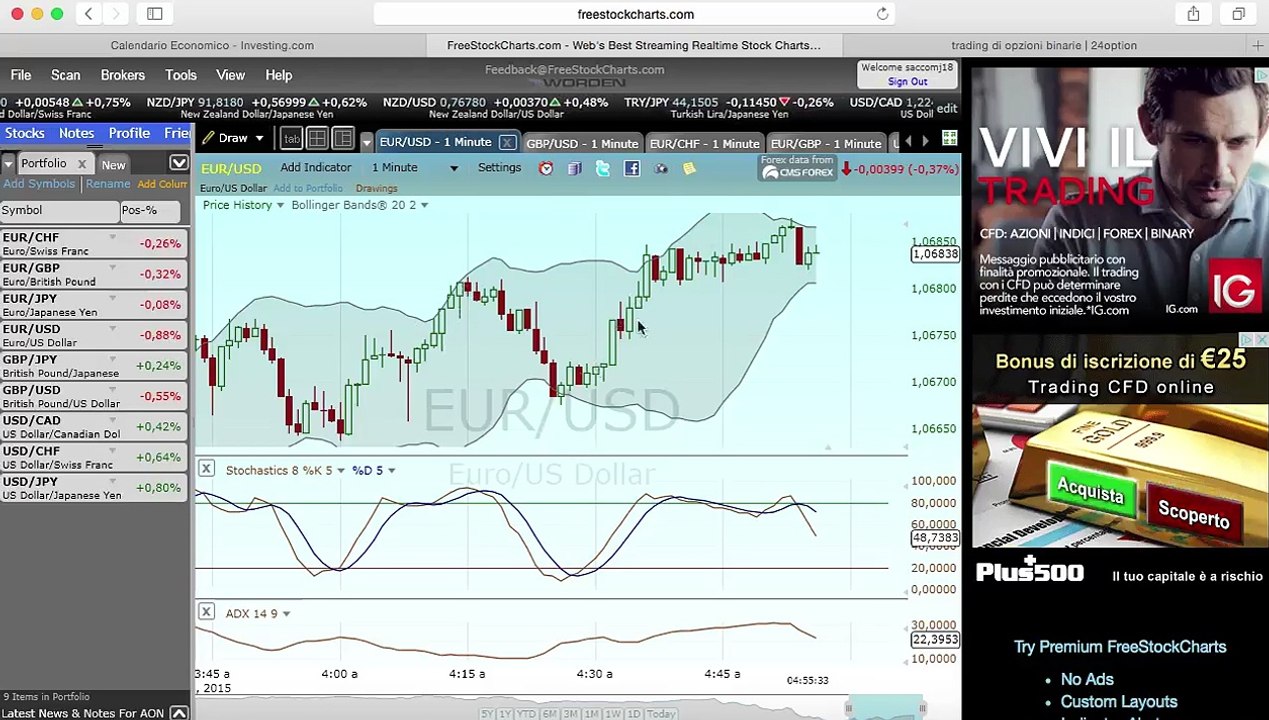The height and width of the screenshot is (720, 1269).
Task: Select the tabbed layout icon
Action: tap(291, 139)
